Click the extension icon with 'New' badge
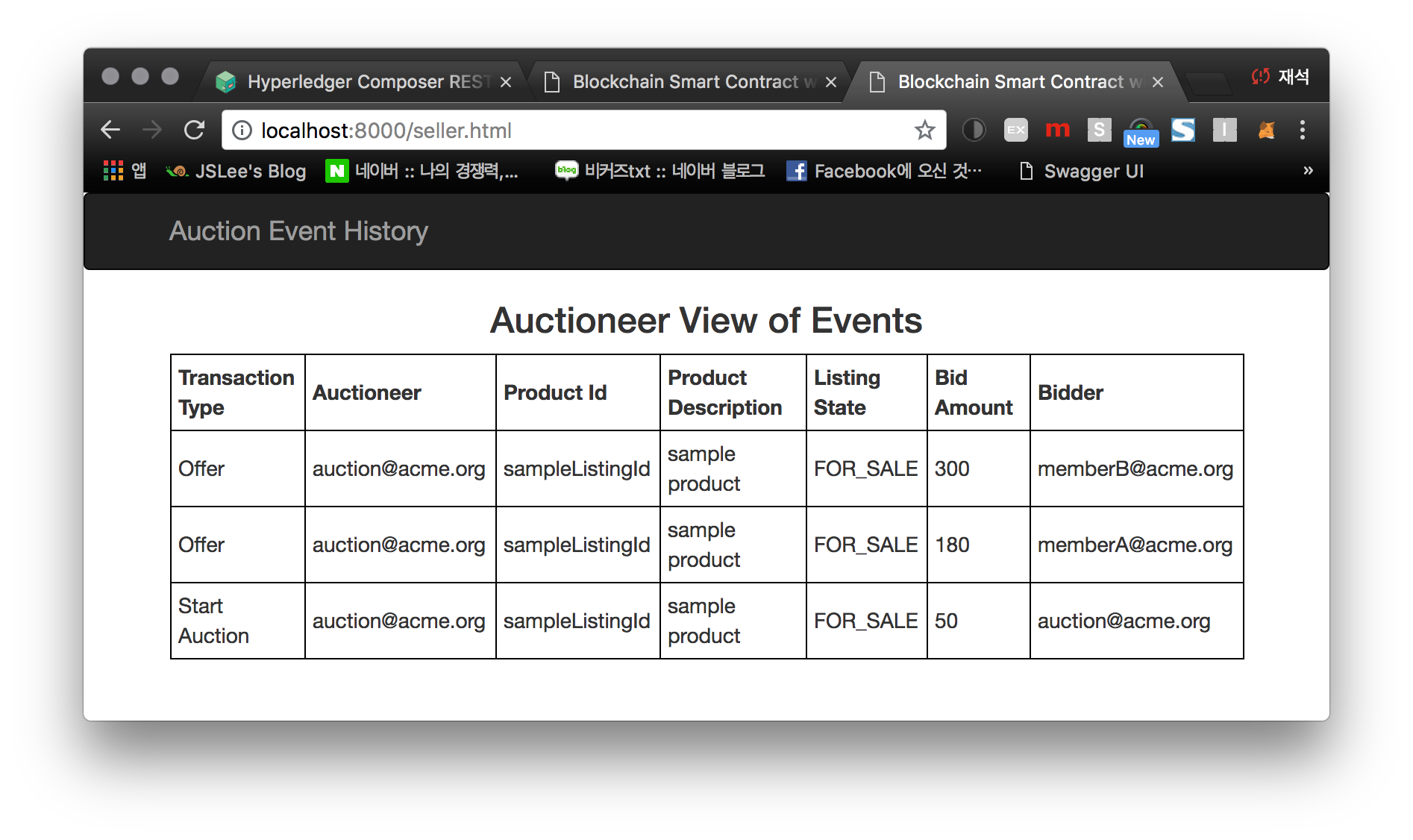Image resolution: width=1413 pixels, height=840 pixels. tap(1141, 128)
